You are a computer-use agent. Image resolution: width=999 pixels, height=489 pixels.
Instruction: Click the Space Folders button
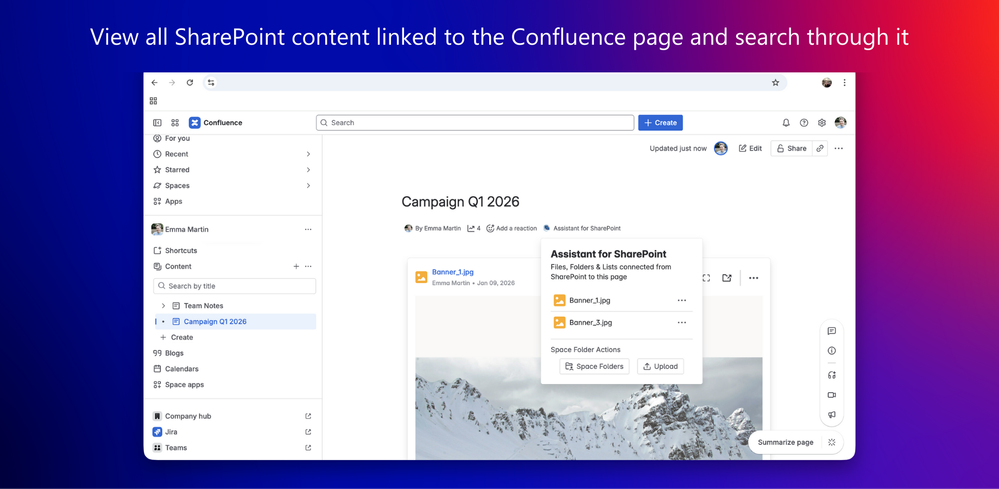(594, 366)
